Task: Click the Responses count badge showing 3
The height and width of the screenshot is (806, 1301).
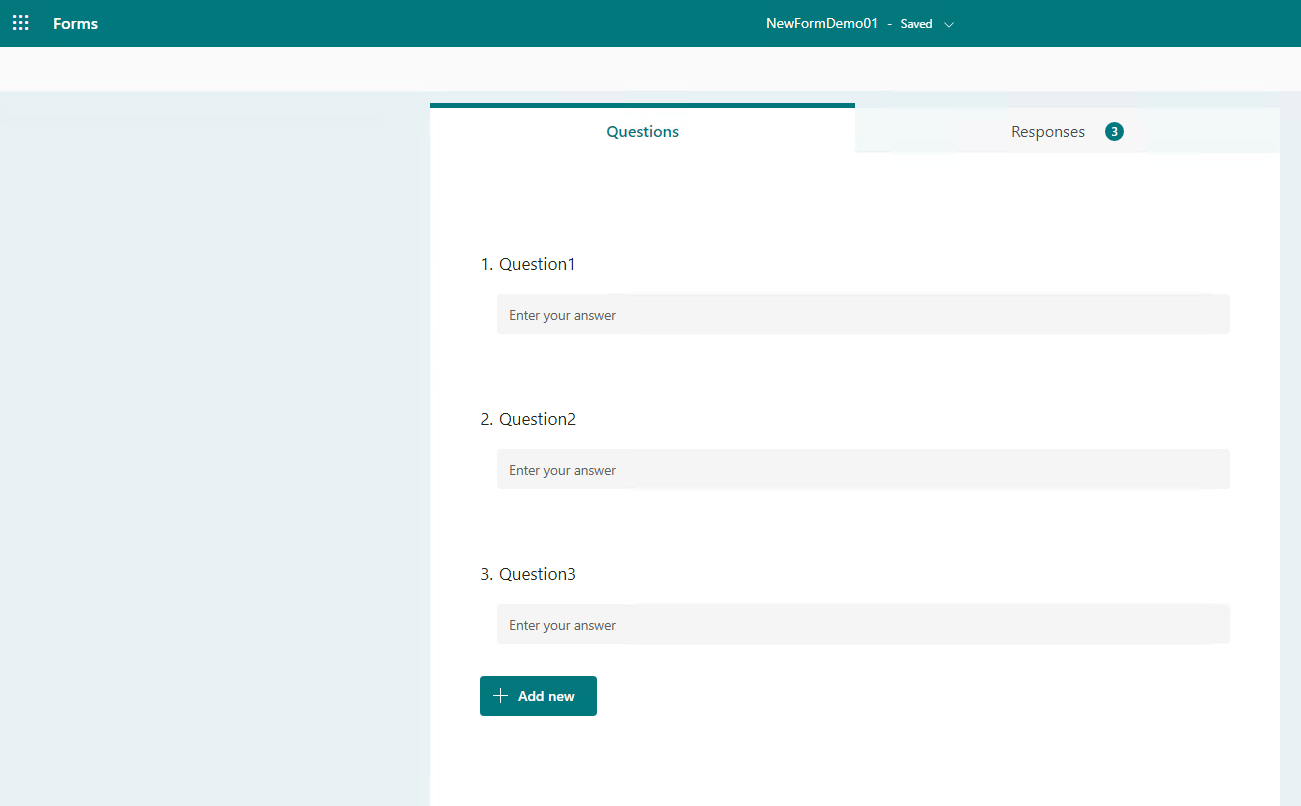Action: click(x=1114, y=131)
